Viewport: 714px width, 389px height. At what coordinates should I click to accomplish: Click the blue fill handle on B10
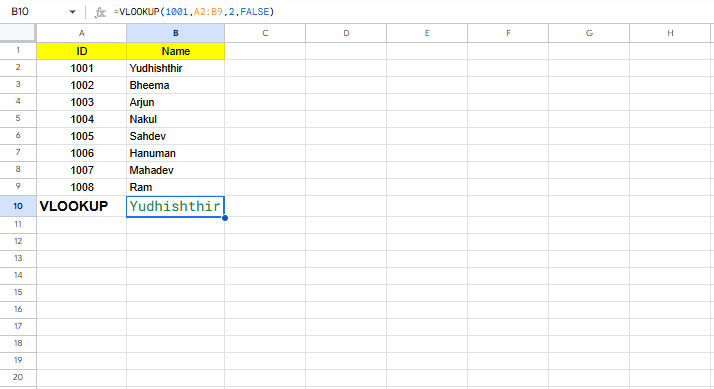pos(225,218)
